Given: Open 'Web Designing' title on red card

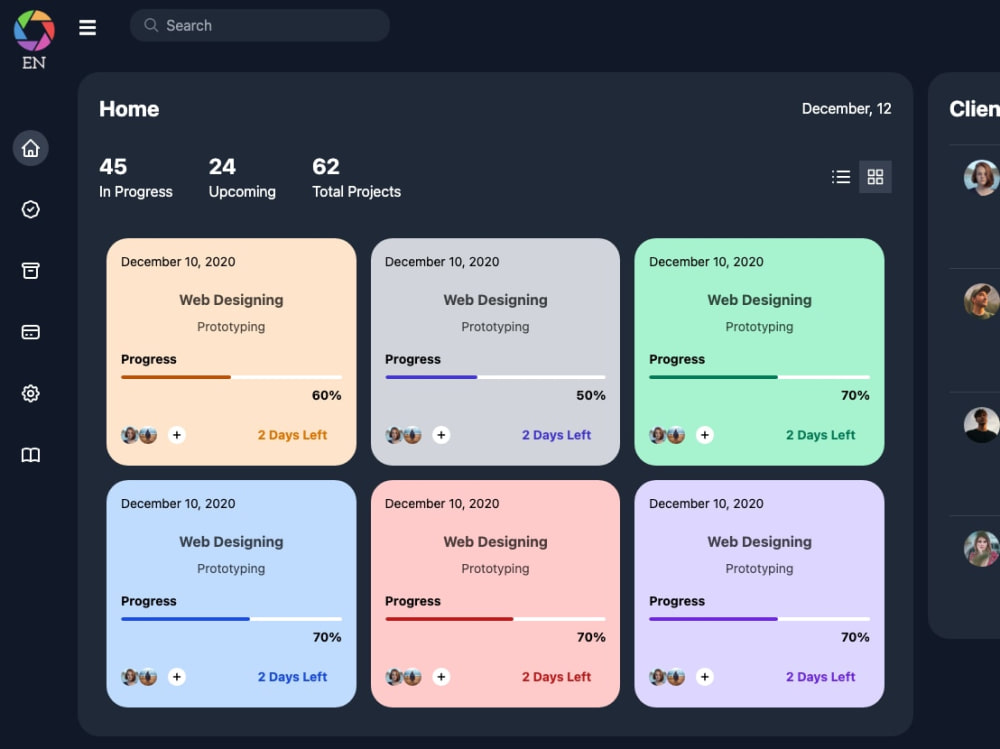Looking at the screenshot, I should coord(496,542).
